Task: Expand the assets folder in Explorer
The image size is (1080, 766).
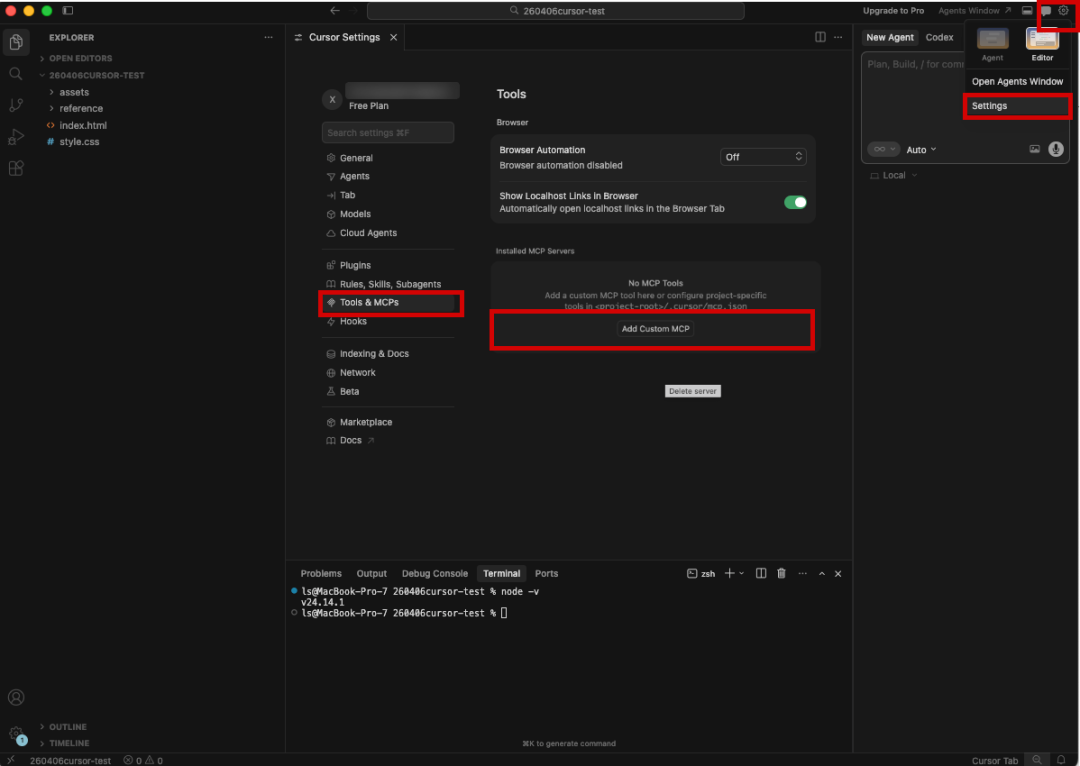Action: coord(73,91)
